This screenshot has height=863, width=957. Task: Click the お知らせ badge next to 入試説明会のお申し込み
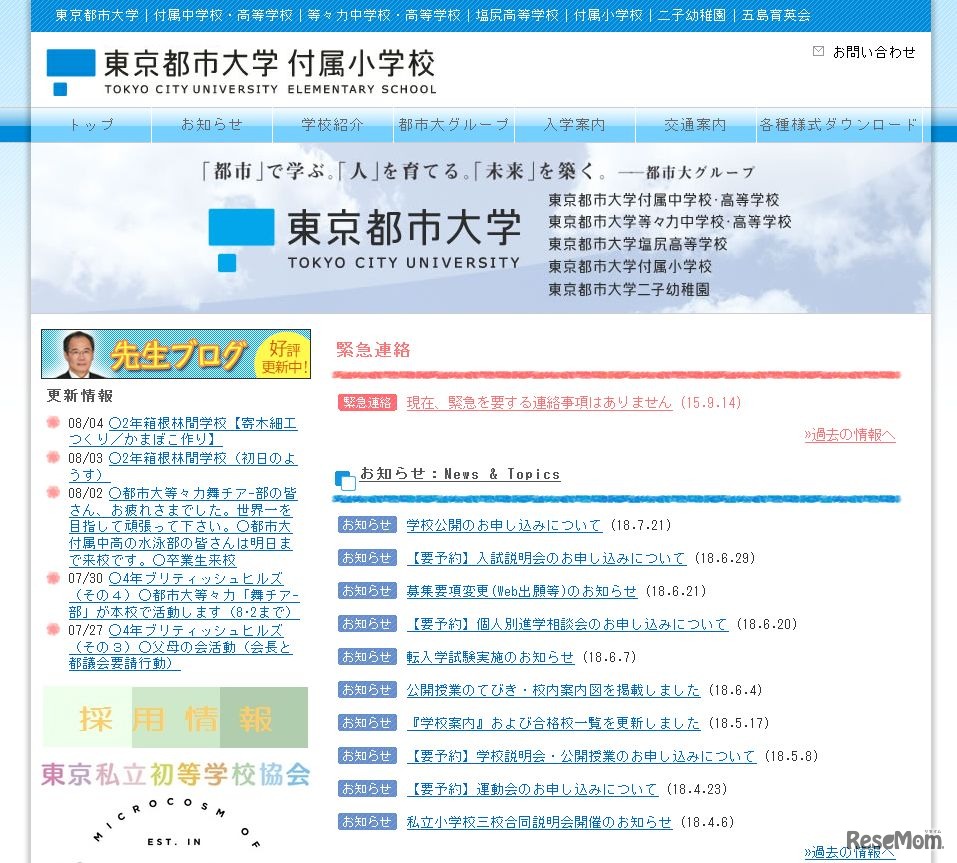367,558
